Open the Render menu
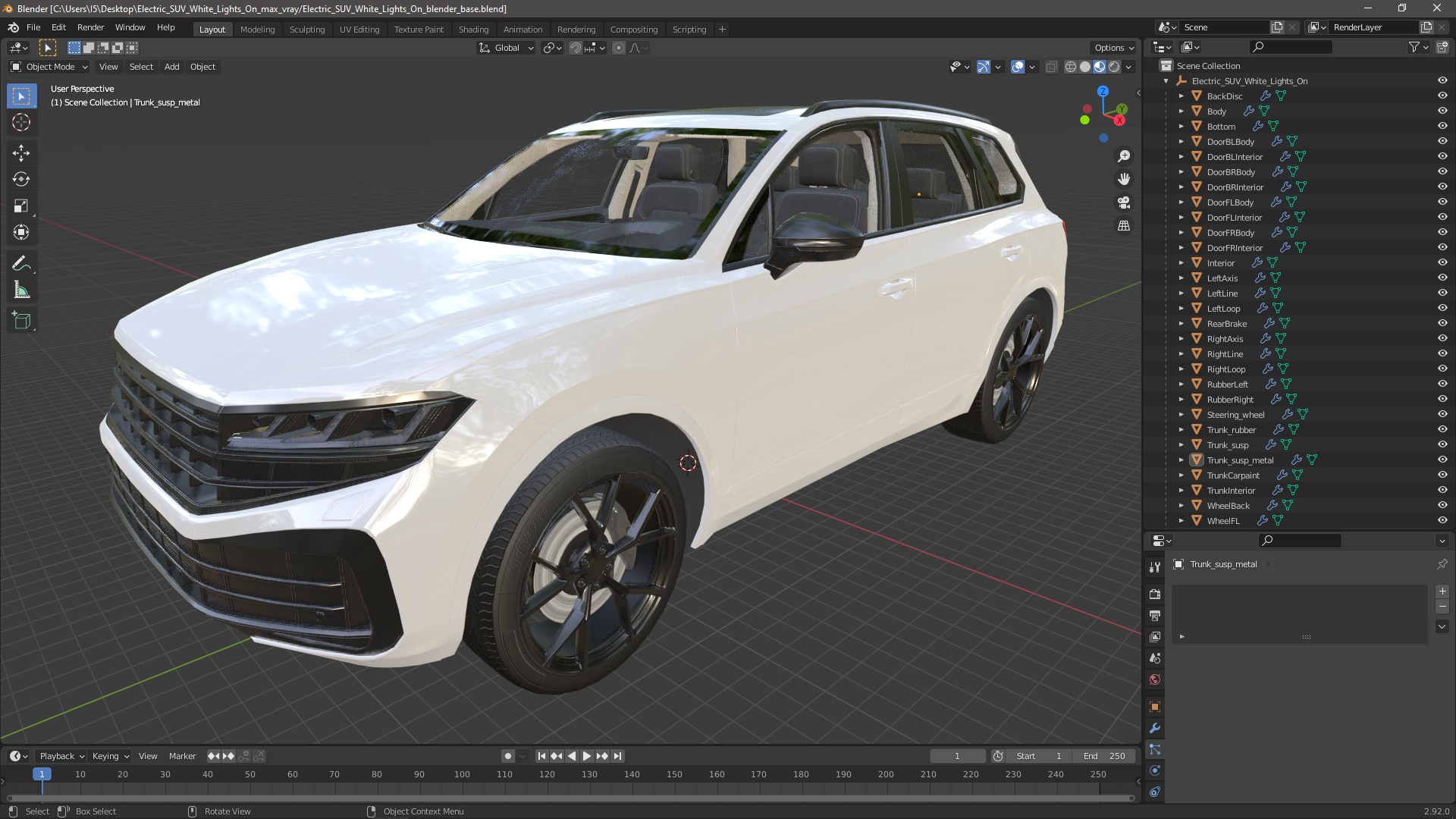 [90, 27]
